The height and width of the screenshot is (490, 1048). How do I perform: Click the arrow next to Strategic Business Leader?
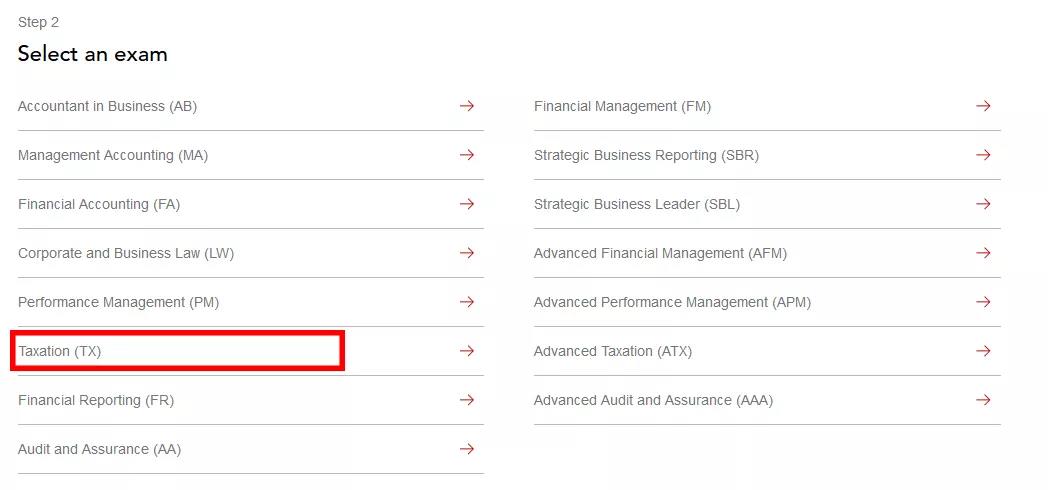(982, 204)
